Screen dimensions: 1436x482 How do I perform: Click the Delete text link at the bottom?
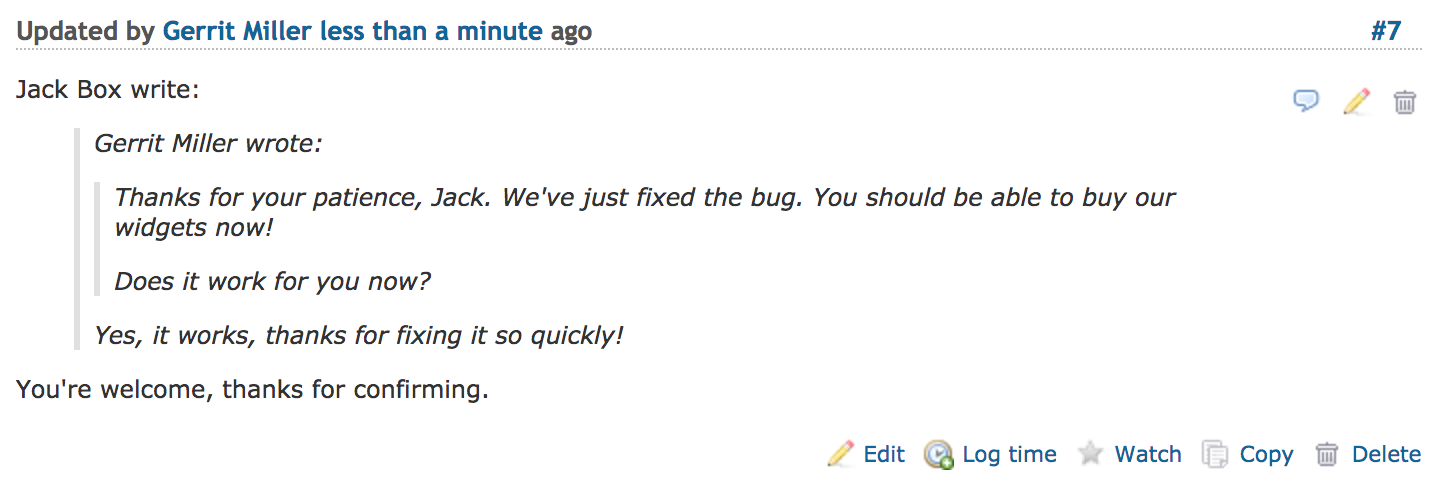pyautogui.click(x=1386, y=454)
